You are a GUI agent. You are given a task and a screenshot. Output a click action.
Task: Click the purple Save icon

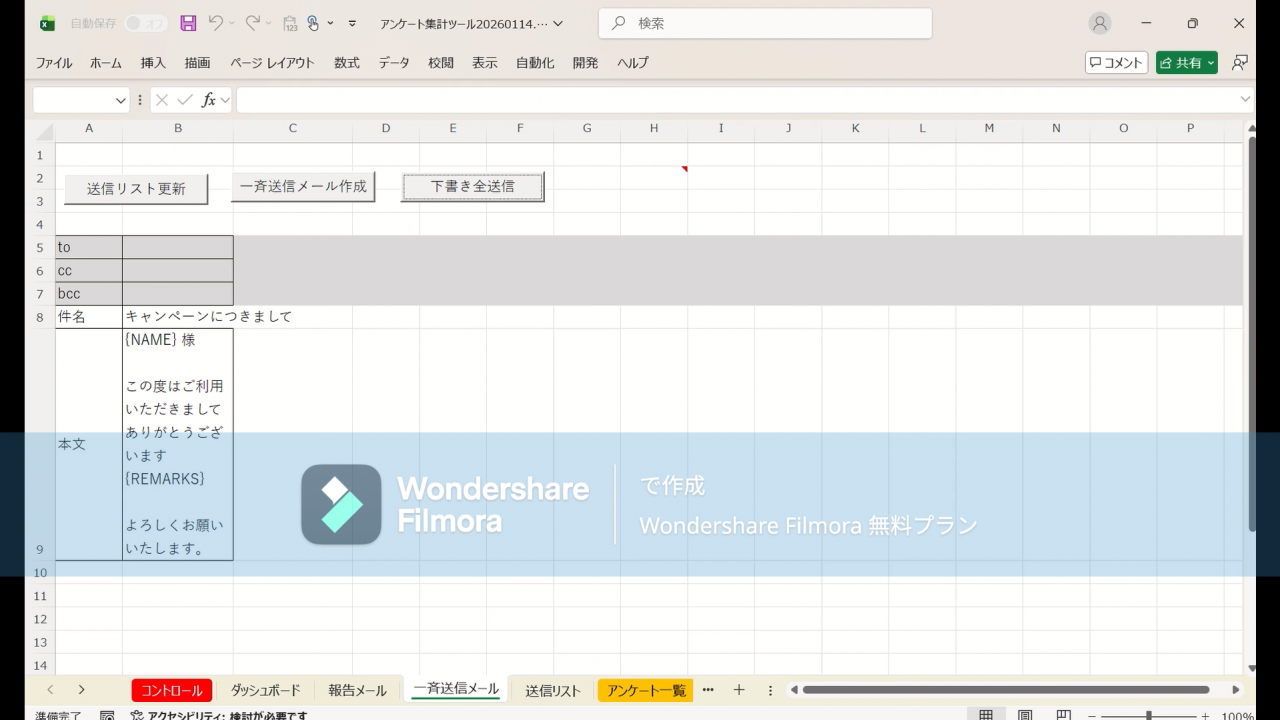pos(188,23)
